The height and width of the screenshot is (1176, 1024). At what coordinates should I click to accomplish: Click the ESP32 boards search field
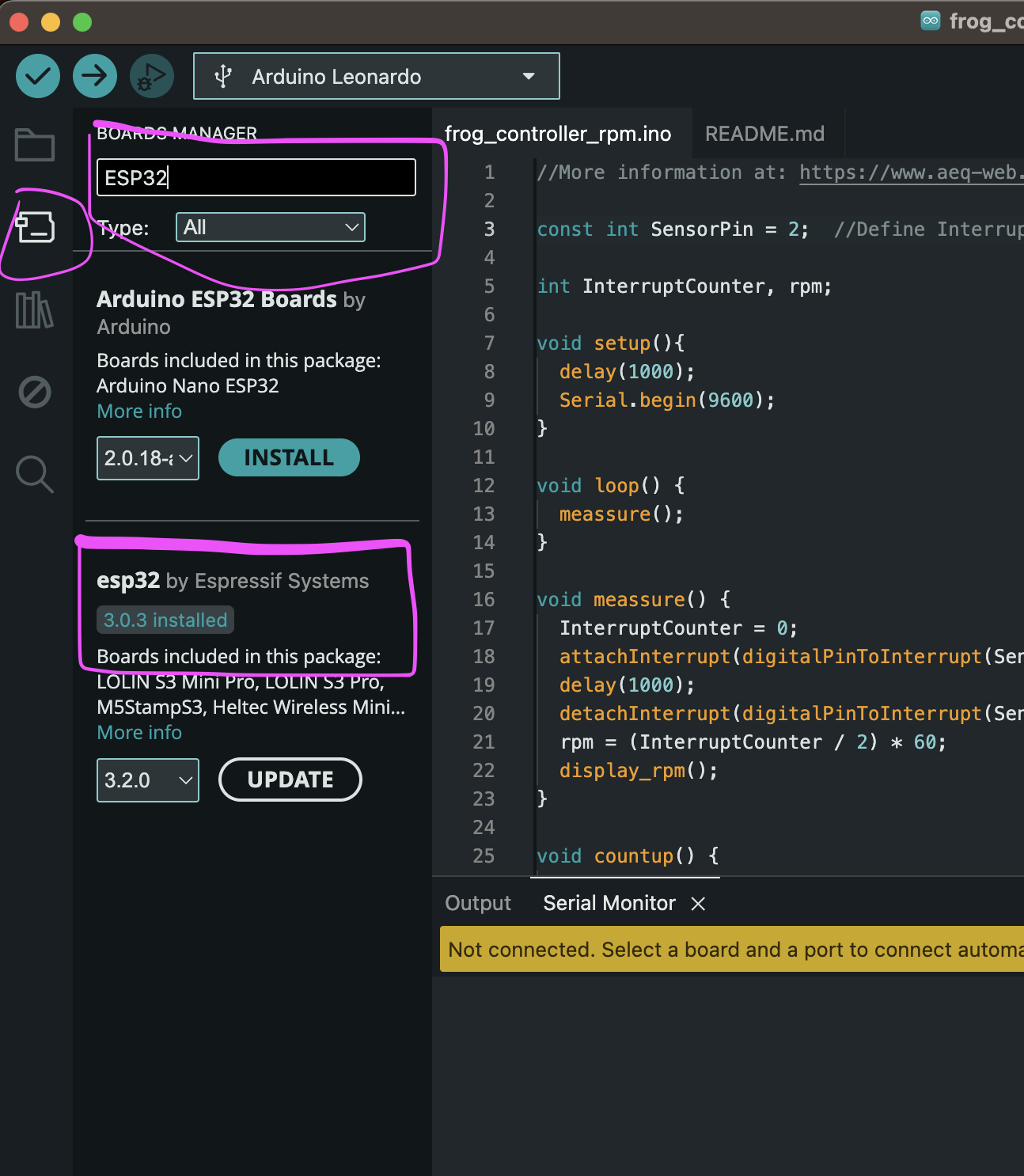coord(256,177)
